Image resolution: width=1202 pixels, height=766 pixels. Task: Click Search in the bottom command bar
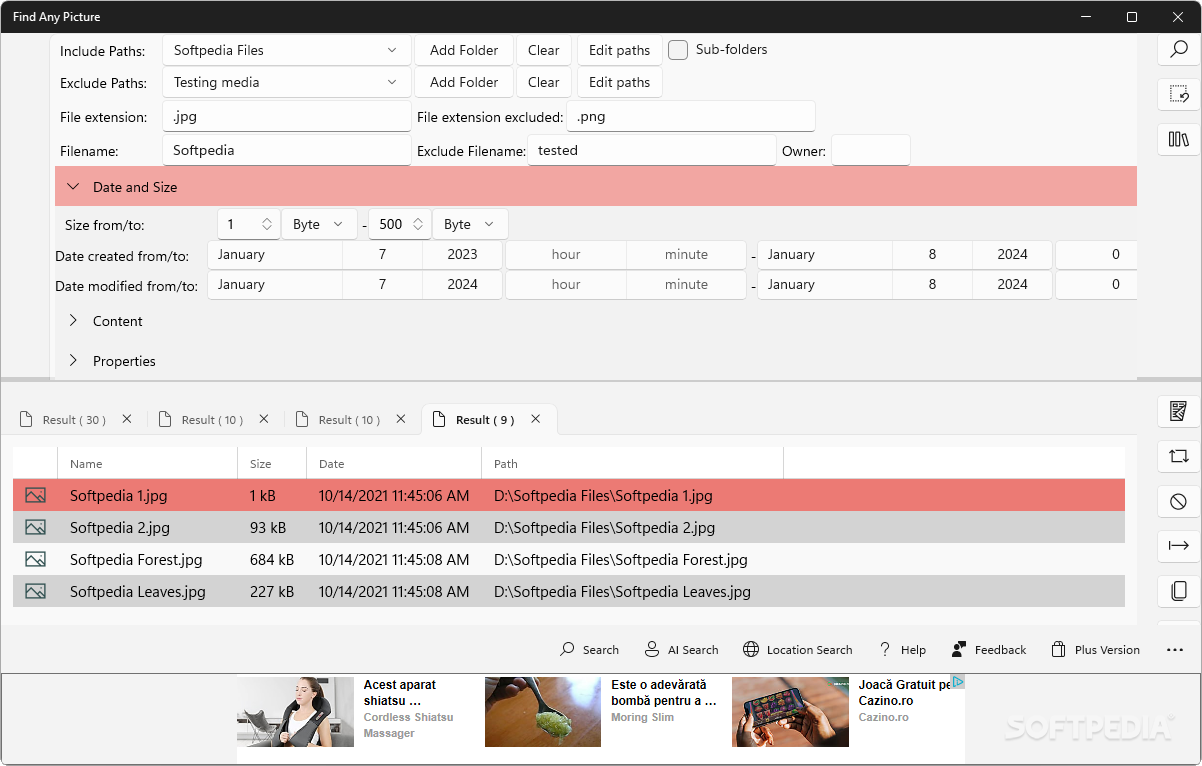589,650
